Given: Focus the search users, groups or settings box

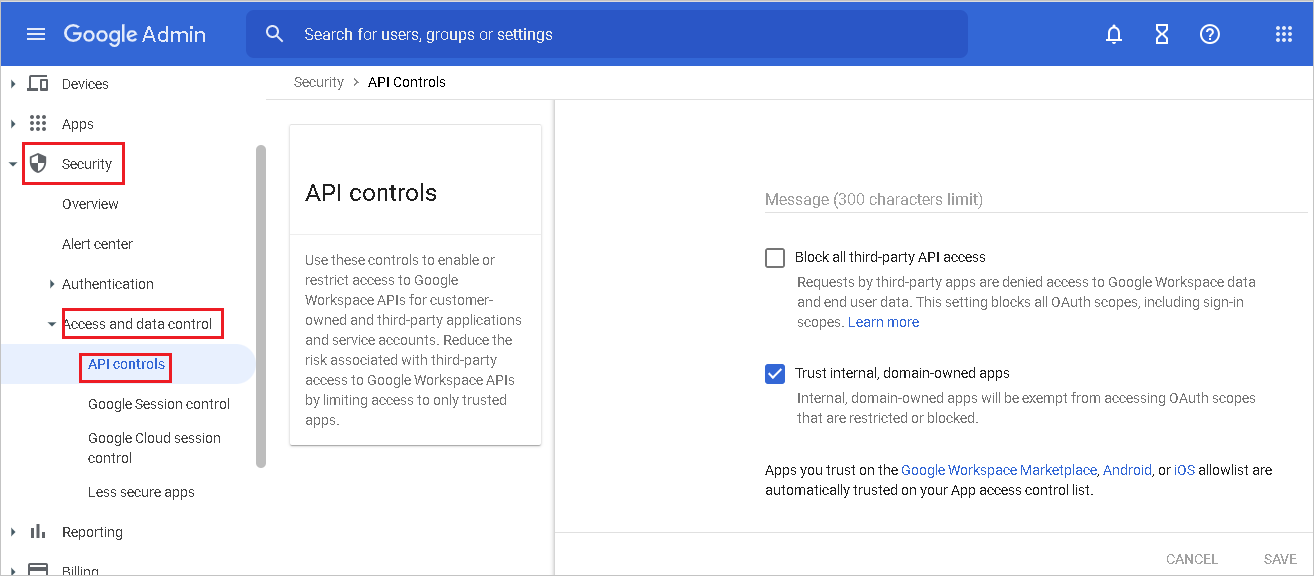Looking at the screenshot, I should [607, 34].
